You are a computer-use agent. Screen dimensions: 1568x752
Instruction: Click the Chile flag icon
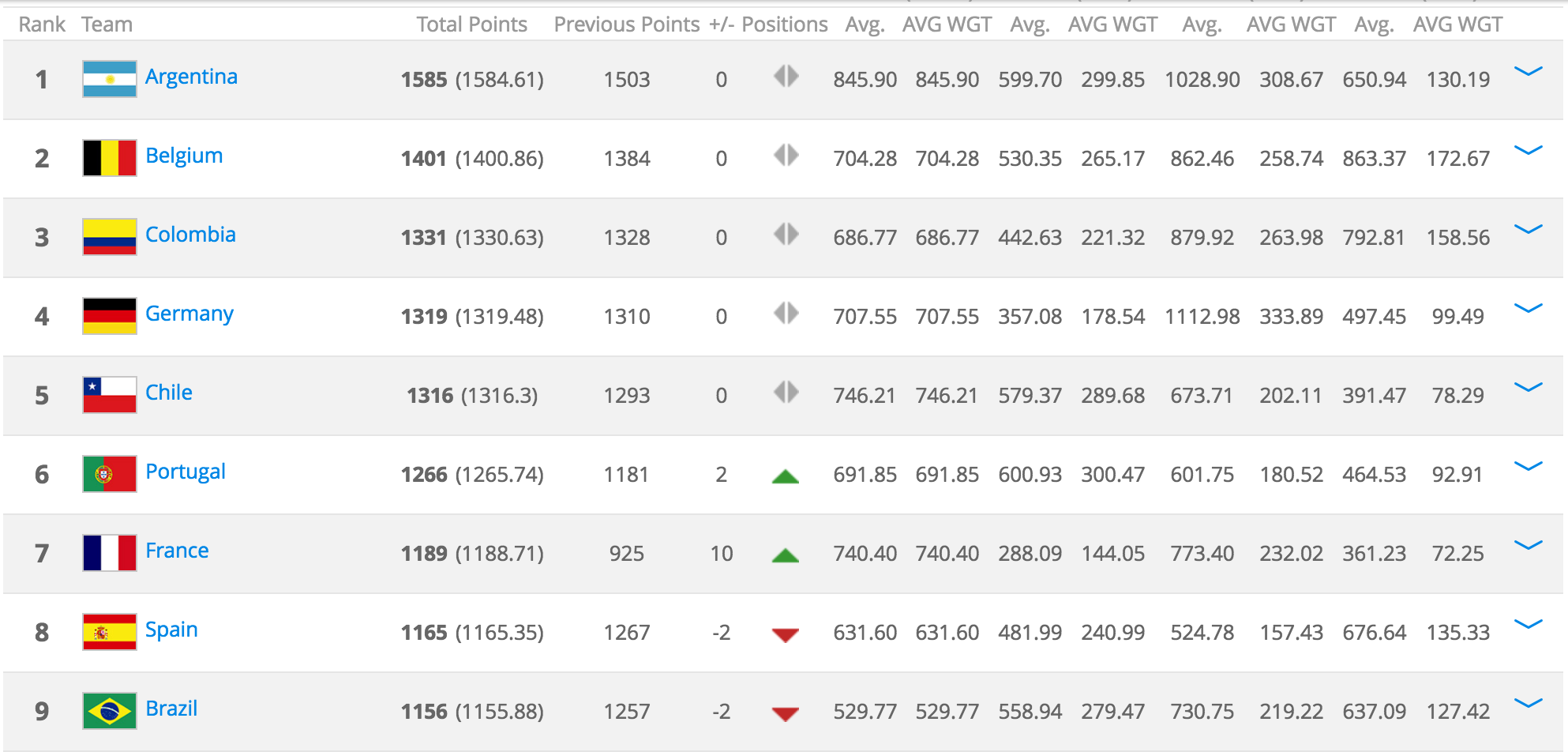tap(110, 395)
